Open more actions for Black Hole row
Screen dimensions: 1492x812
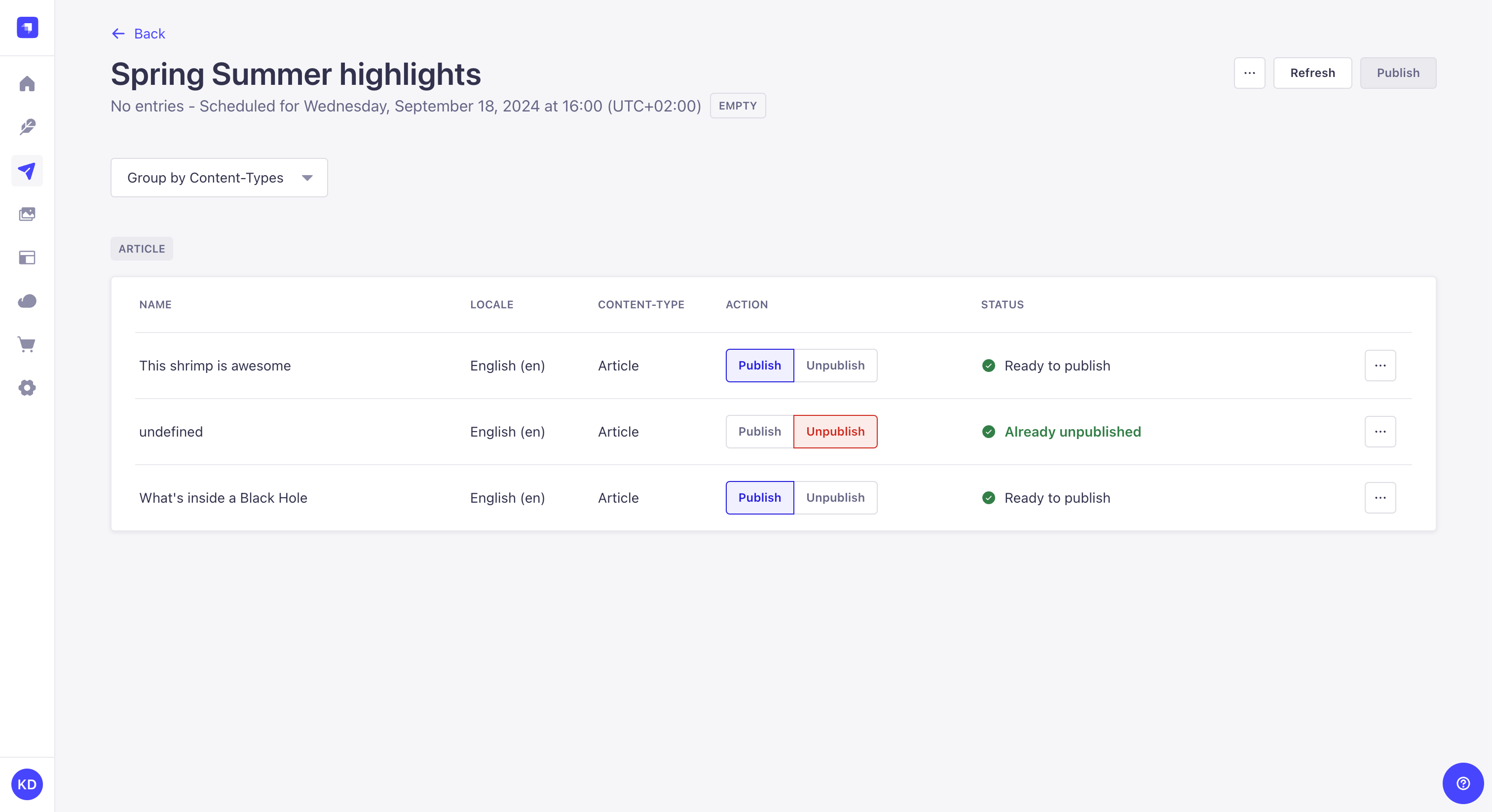coord(1380,497)
